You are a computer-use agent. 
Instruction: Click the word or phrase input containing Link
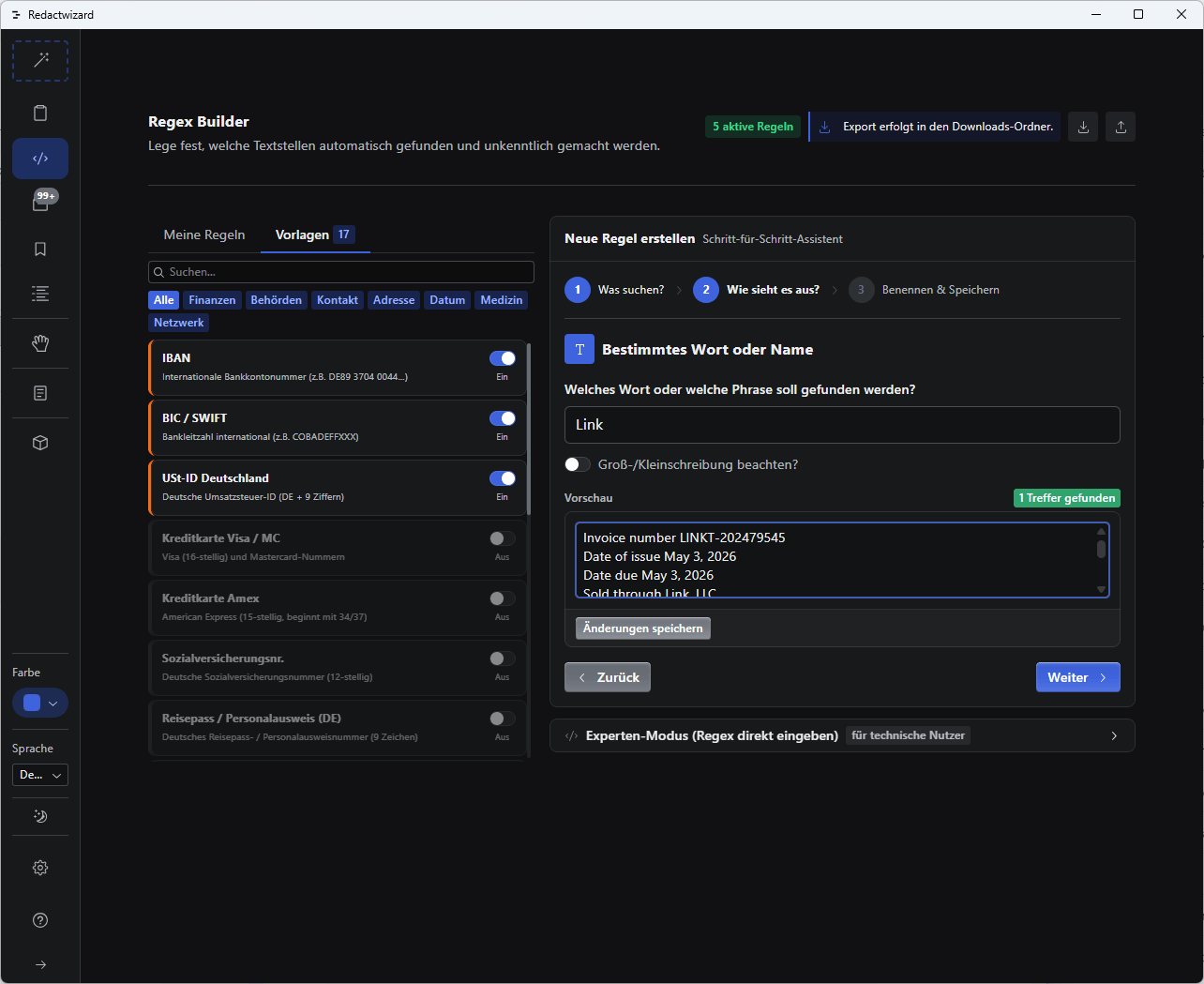click(x=842, y=425)
